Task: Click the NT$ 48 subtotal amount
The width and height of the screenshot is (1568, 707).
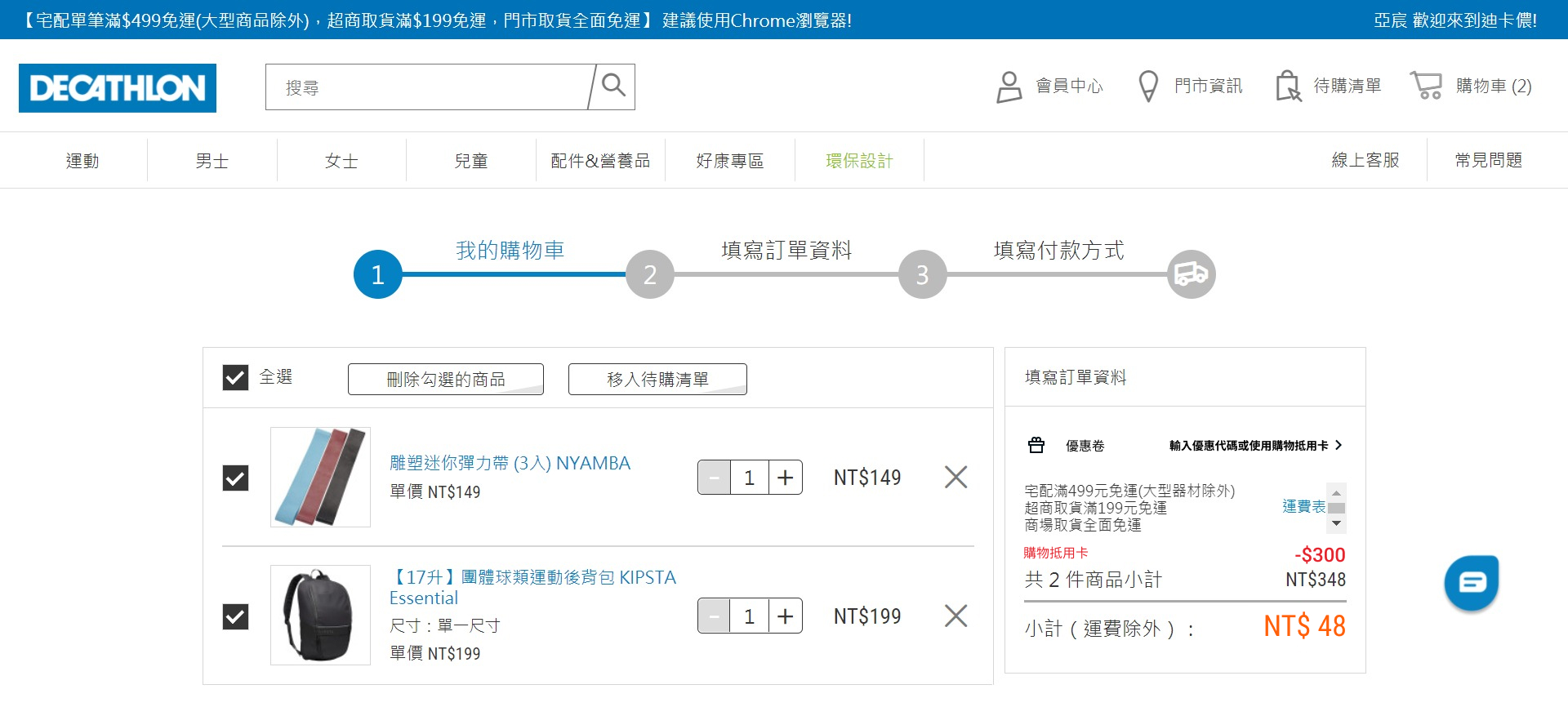Action: (1304, 626)
